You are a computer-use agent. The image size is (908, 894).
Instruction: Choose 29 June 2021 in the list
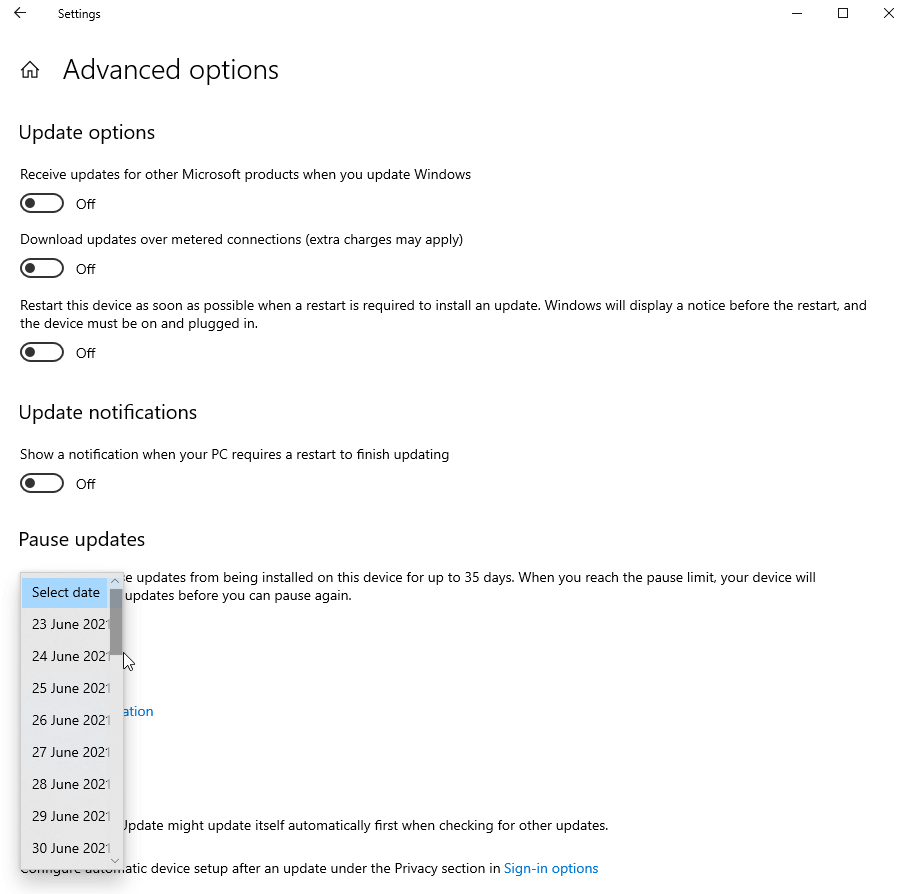coord(65,816)
